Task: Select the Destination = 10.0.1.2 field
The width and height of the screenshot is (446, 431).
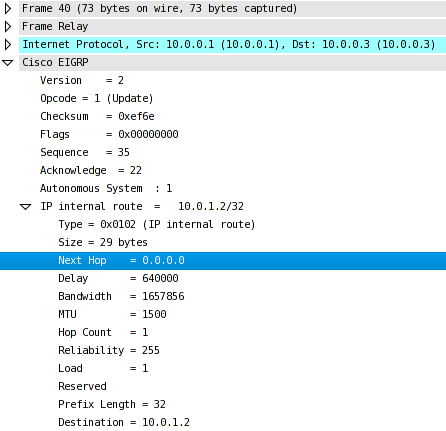Action: (x=124, y=422)
